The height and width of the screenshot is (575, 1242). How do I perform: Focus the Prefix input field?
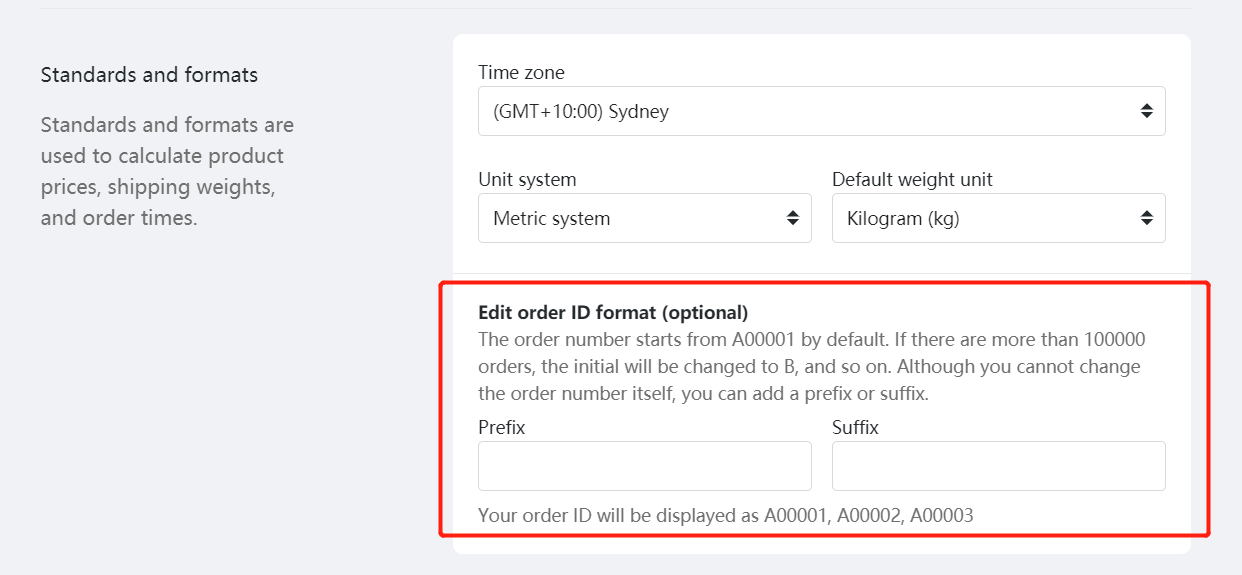644,466
